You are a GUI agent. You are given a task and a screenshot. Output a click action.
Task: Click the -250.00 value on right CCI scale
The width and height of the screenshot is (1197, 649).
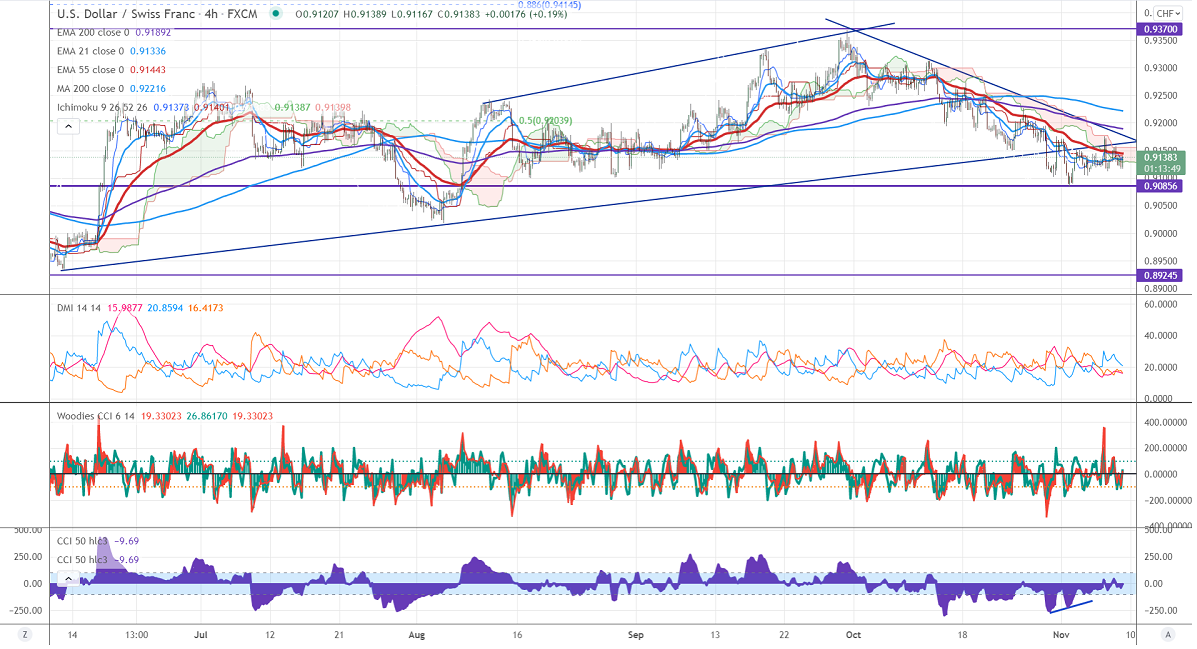click(1161, 611)
